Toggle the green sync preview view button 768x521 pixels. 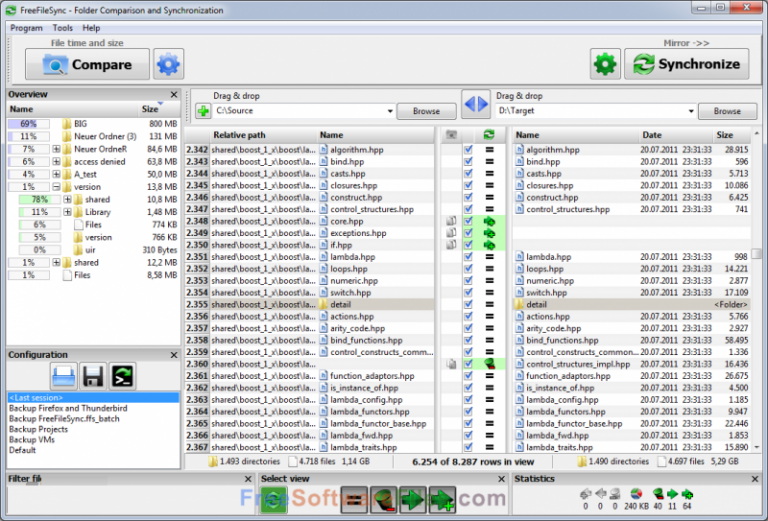click(x=273, y=500)
